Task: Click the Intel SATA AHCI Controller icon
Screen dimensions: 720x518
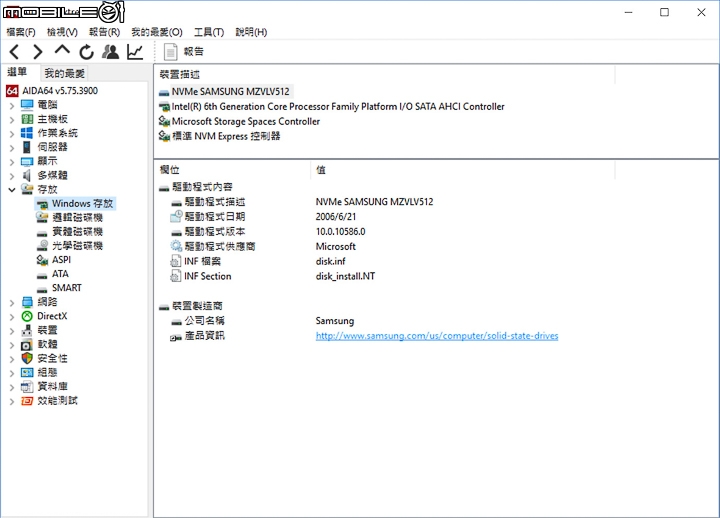Action: (164, 107)
